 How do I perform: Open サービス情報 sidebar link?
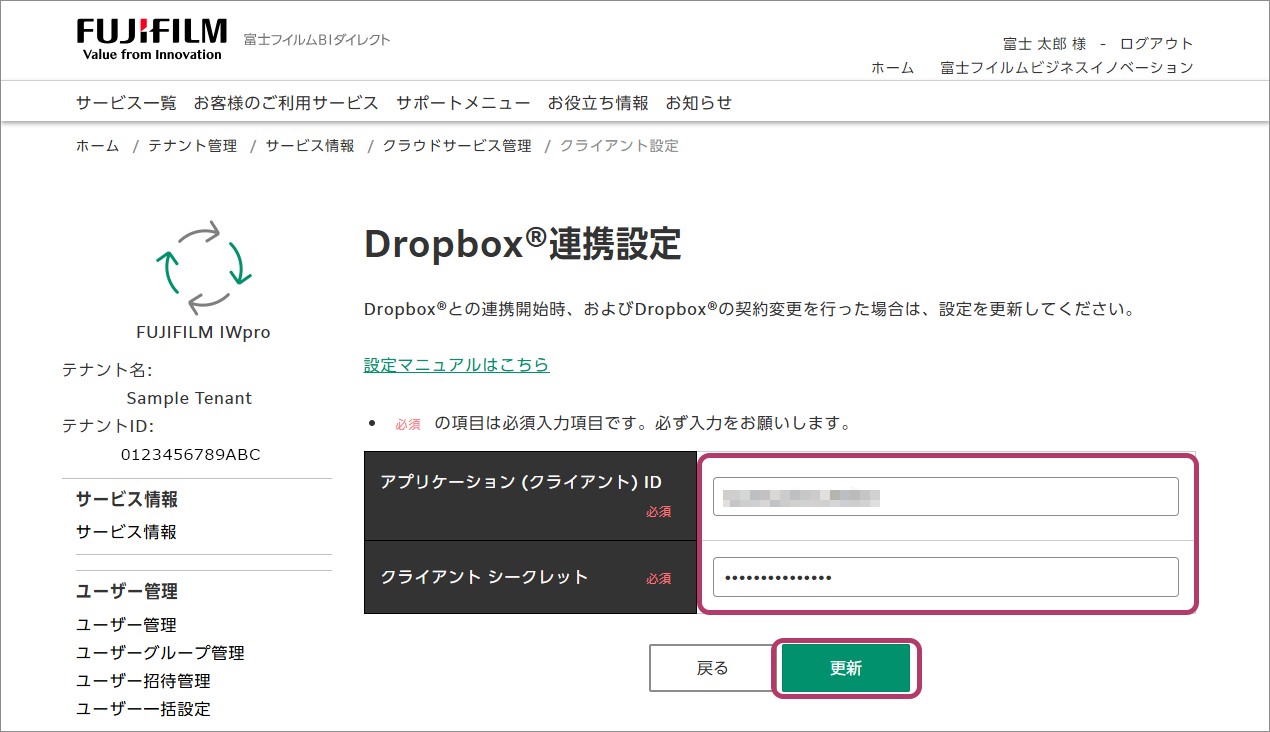[x=126, y=532]
